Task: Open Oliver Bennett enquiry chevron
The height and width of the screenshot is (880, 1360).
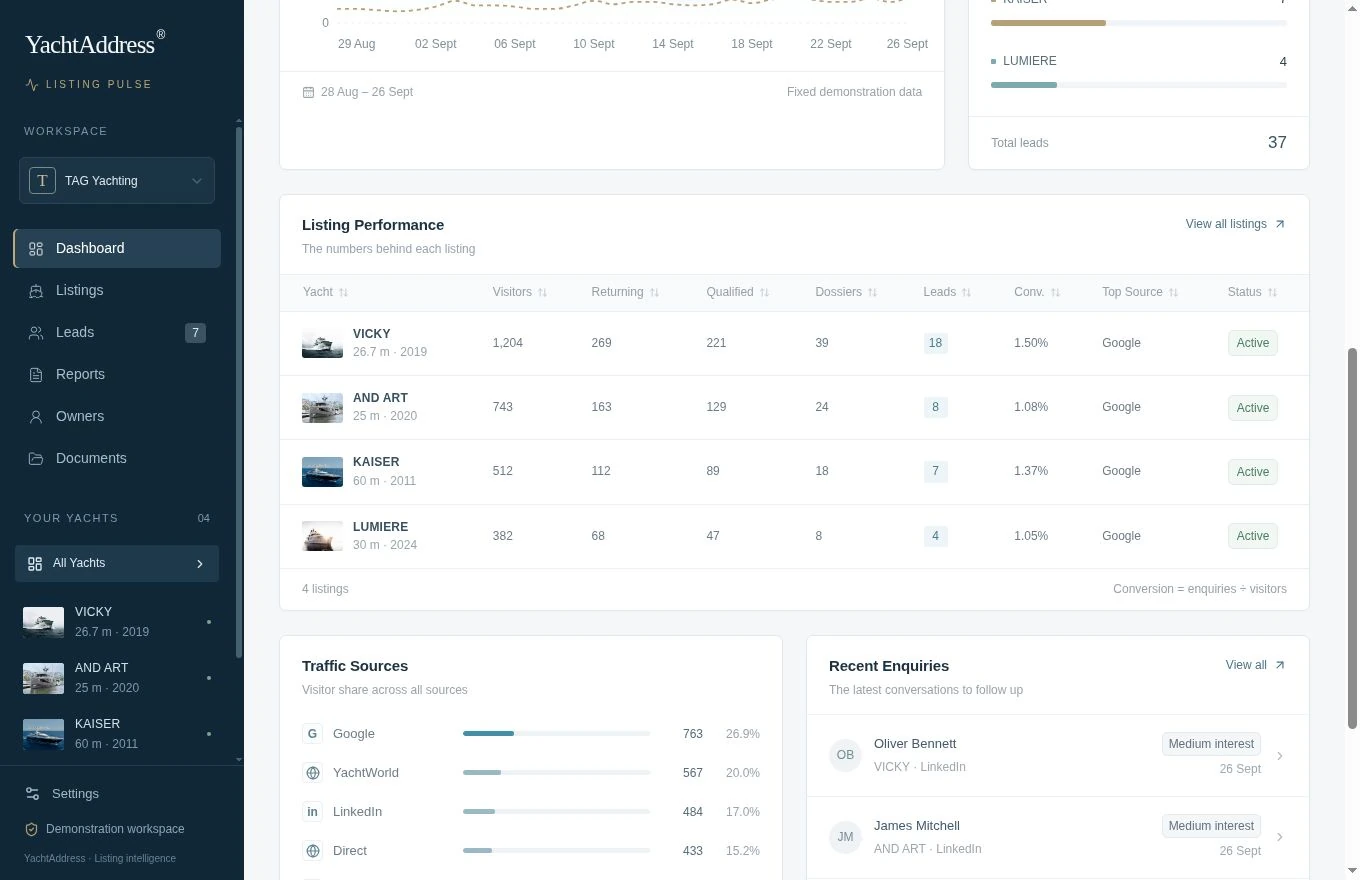Action: coord(1280,756)
